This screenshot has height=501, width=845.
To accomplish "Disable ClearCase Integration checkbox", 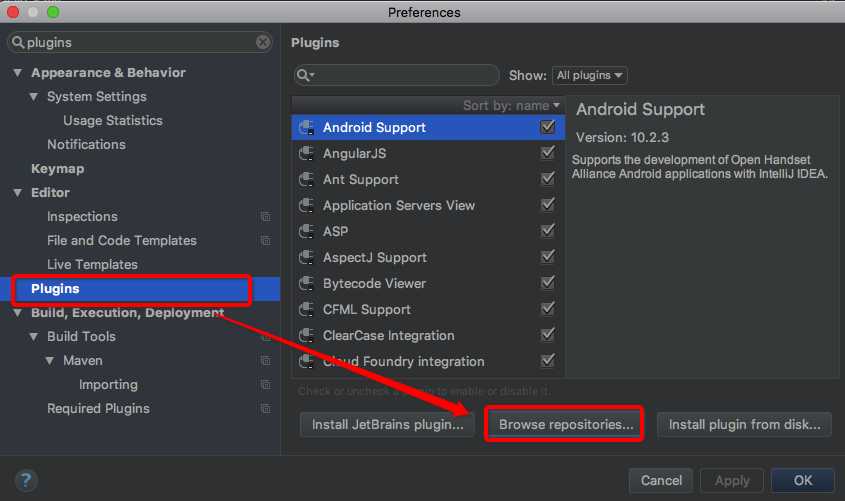I will coord(548,335).
